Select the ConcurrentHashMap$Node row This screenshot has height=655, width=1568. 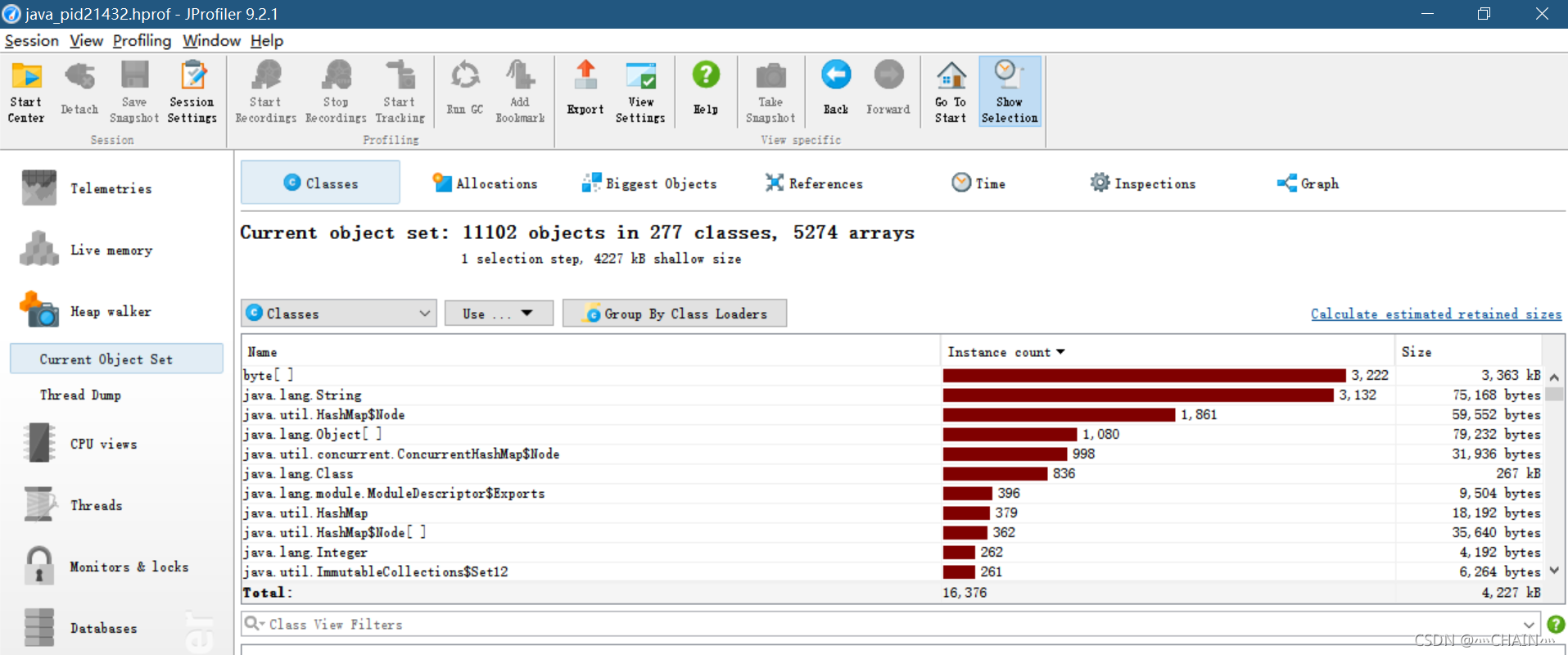[x=892, y=454]
